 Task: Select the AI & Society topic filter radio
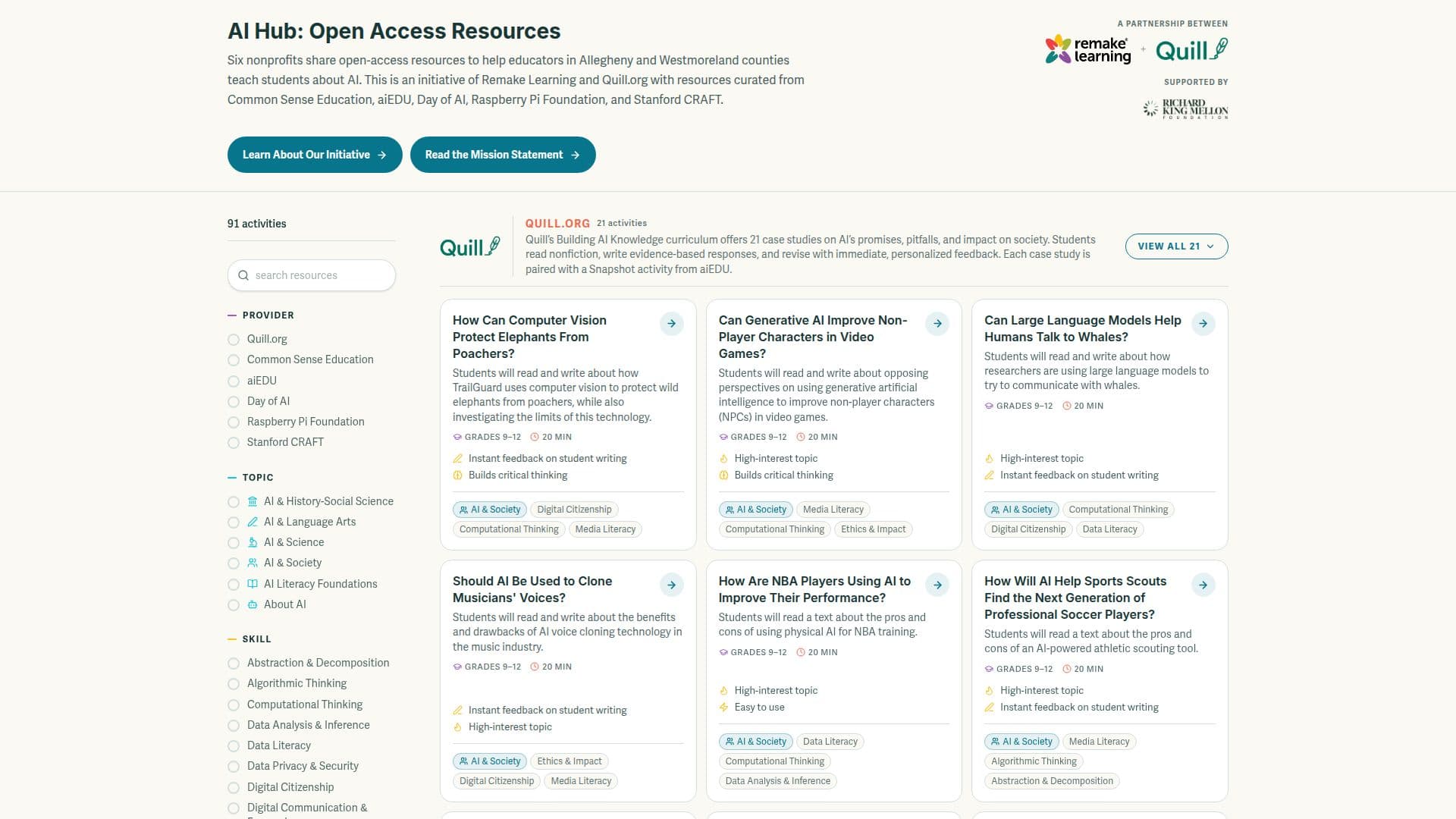tap(234, 563)
